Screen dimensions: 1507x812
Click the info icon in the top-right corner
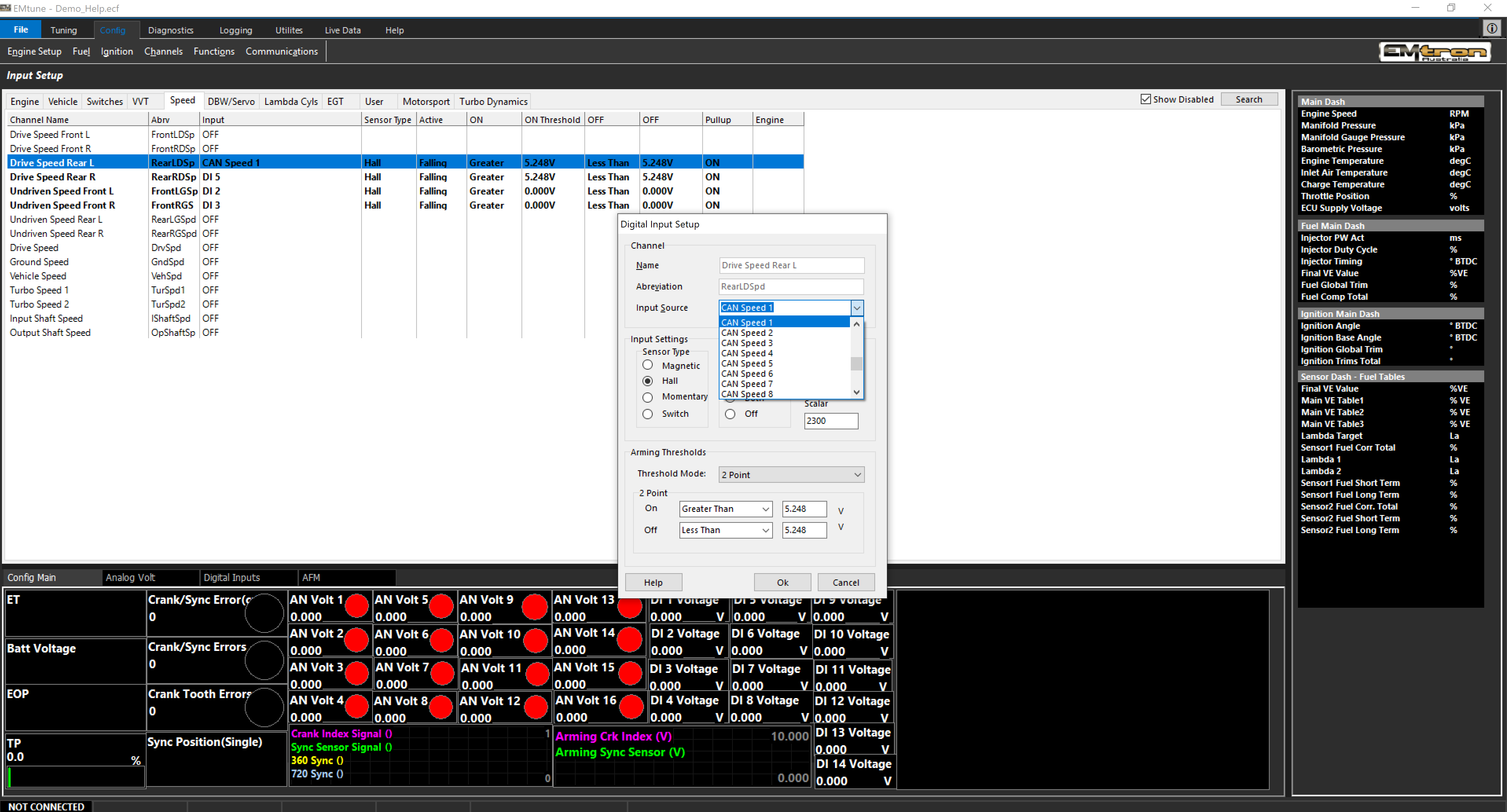[x=1492, y=29]
